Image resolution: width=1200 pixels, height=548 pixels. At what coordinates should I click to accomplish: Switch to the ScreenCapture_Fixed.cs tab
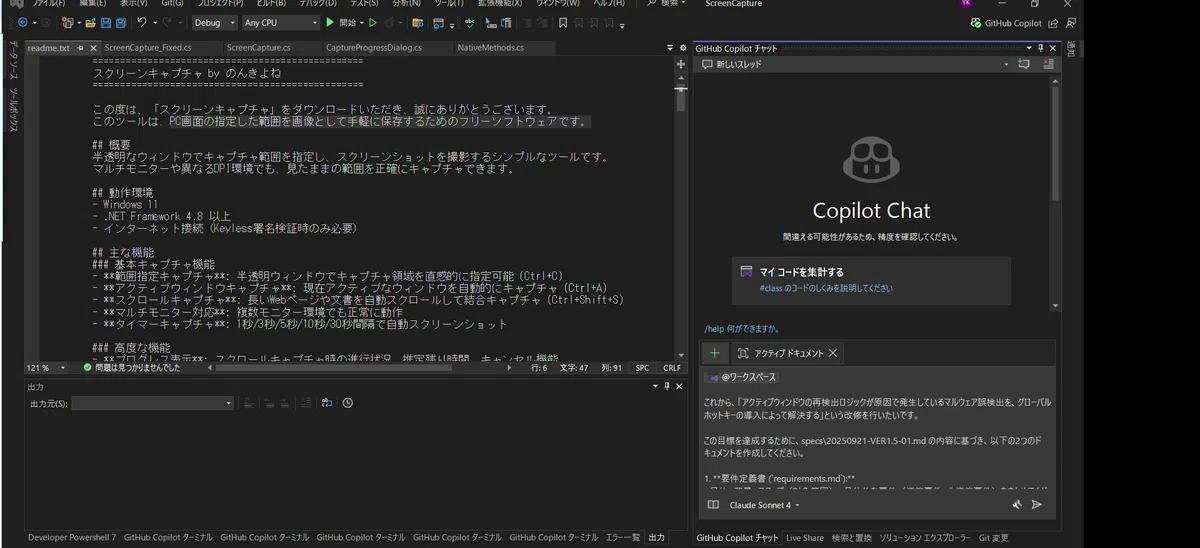pos(148,47)
